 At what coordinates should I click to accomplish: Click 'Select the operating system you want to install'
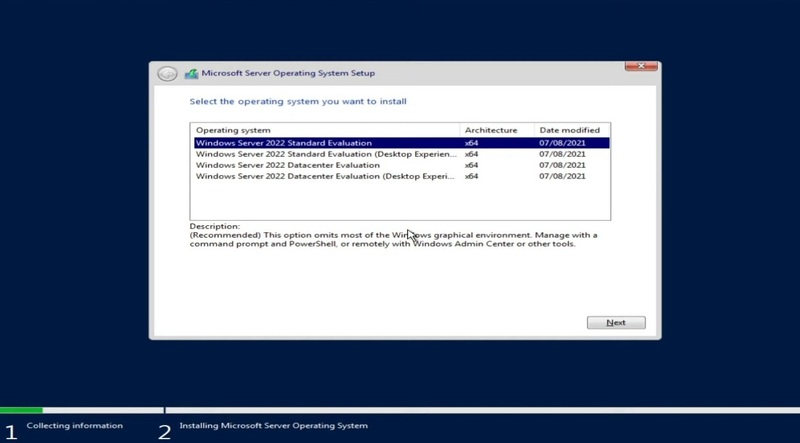[x=298, y=102]
